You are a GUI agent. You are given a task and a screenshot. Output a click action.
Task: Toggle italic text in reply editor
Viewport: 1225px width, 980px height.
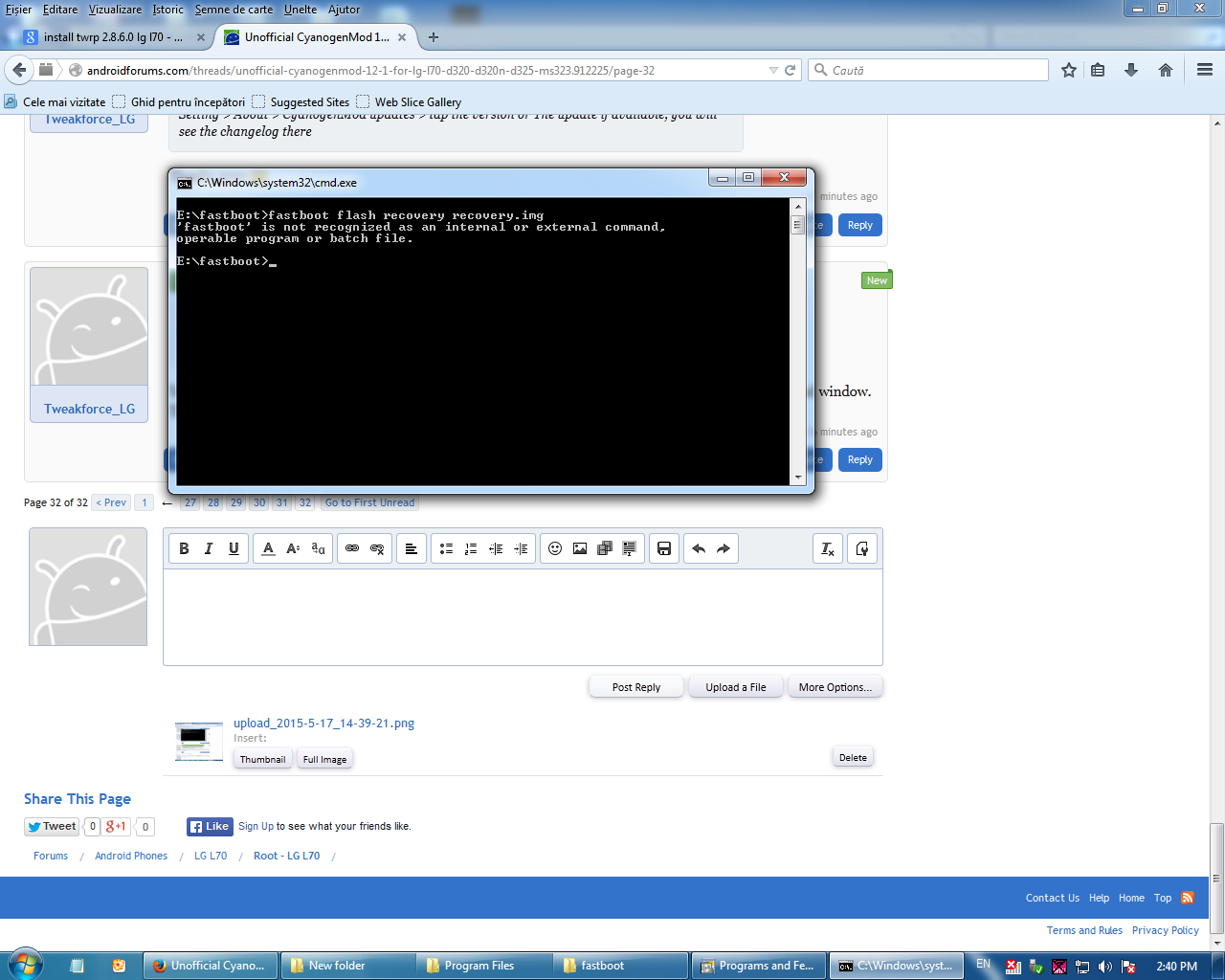pos(209,548)
